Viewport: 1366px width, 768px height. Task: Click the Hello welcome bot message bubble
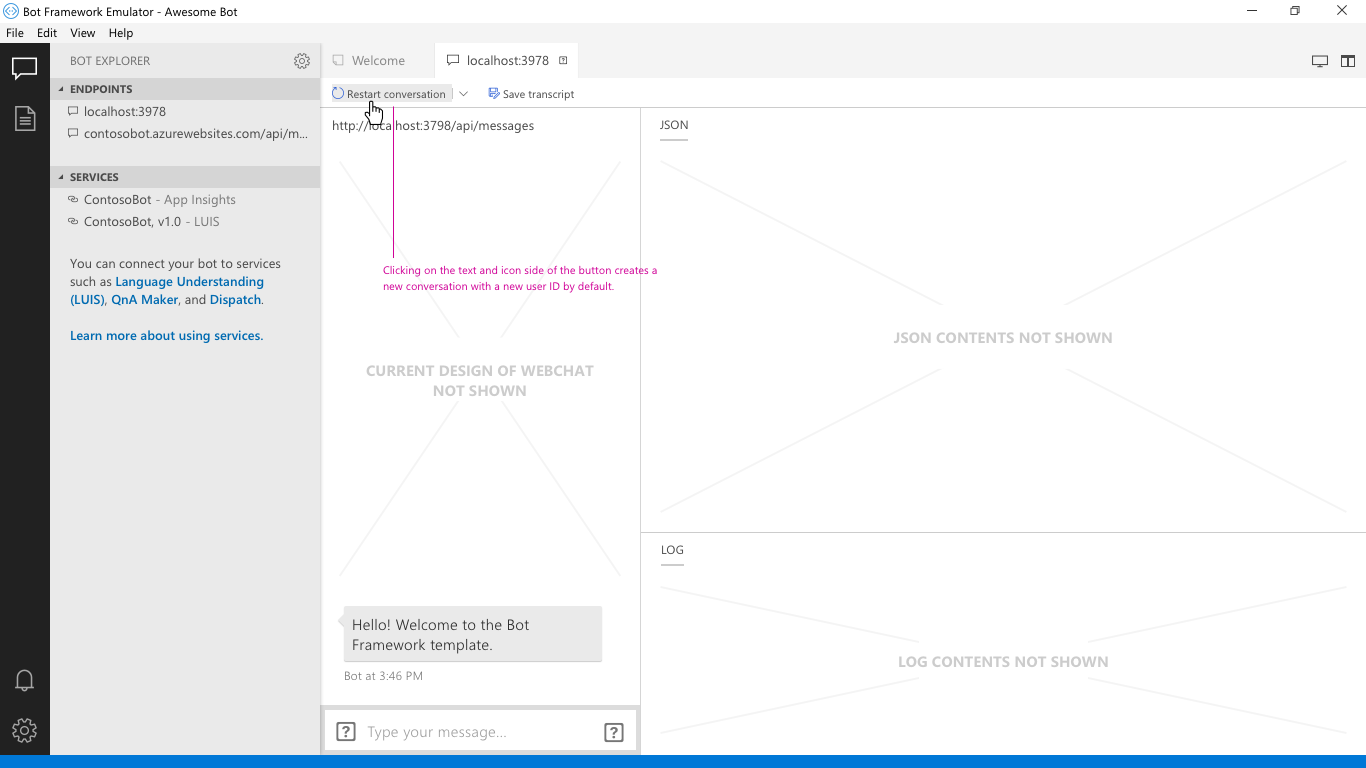click(x=473, y=634)
